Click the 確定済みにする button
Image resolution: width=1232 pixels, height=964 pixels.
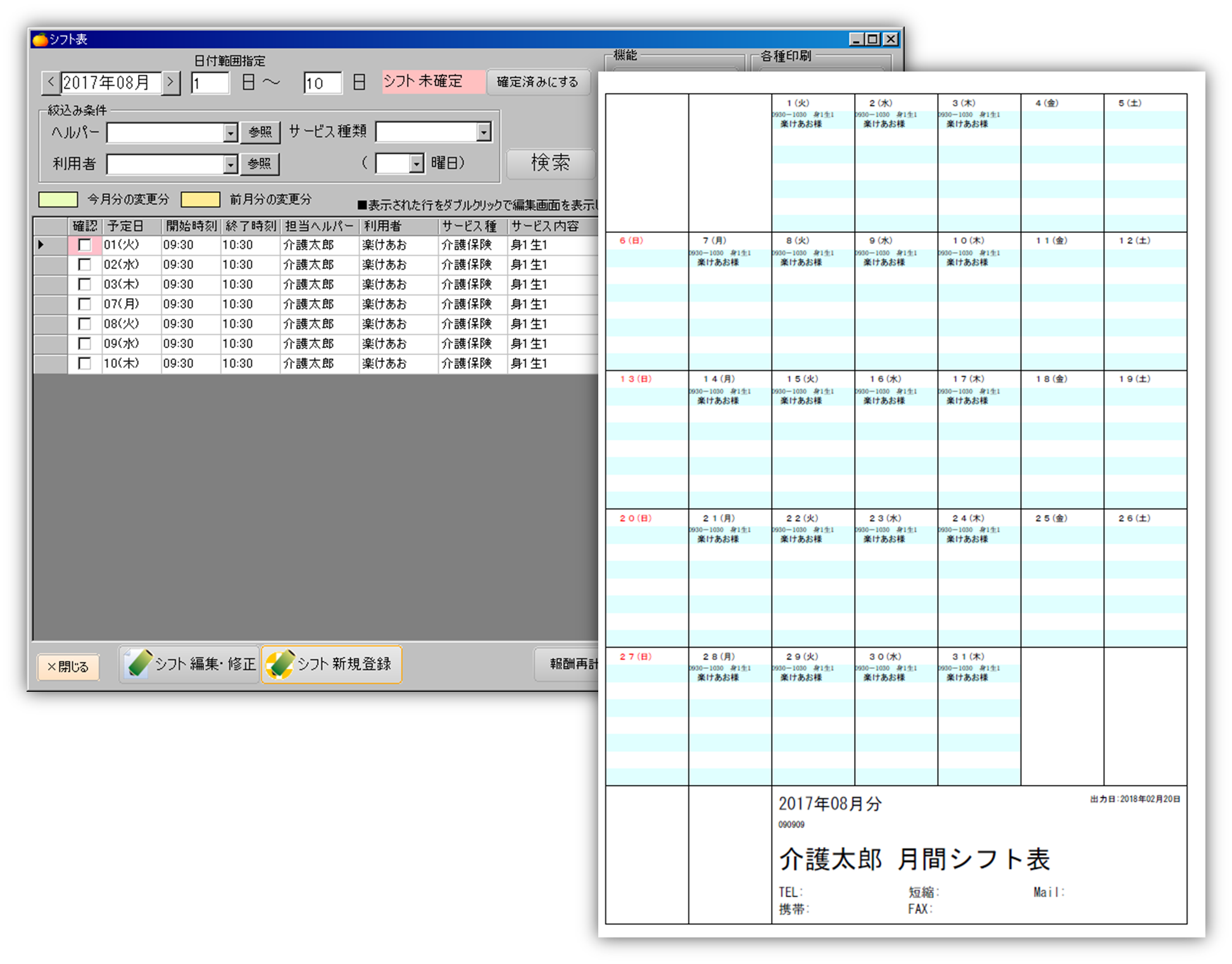538,82
